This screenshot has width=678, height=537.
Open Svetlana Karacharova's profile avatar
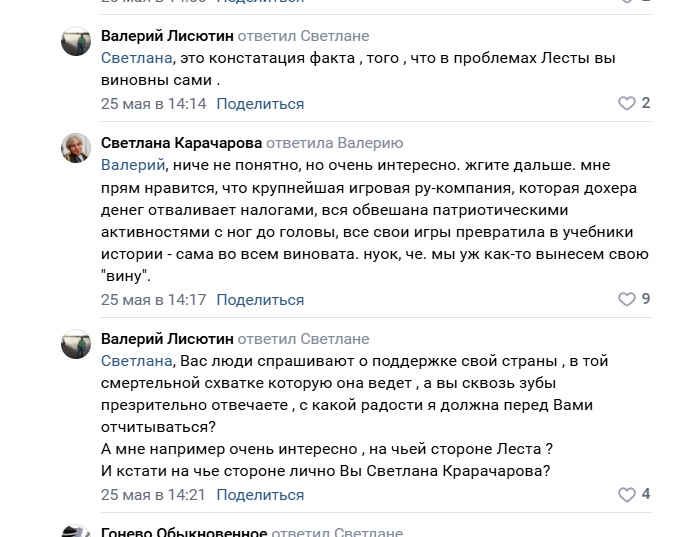click(x=76, y=148)
